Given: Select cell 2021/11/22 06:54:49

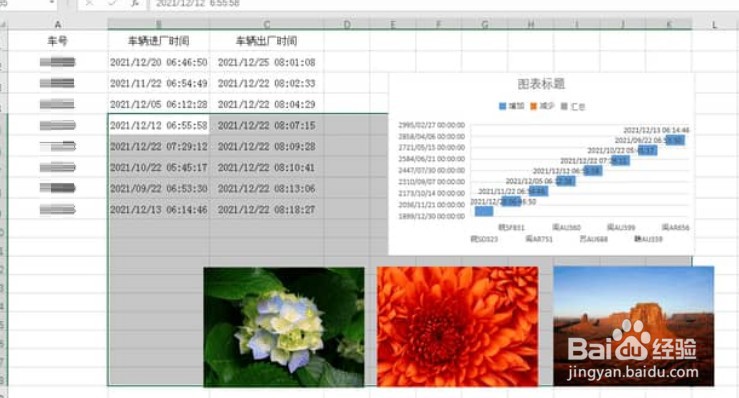Looking at the screenshot, I should [159, 83].
